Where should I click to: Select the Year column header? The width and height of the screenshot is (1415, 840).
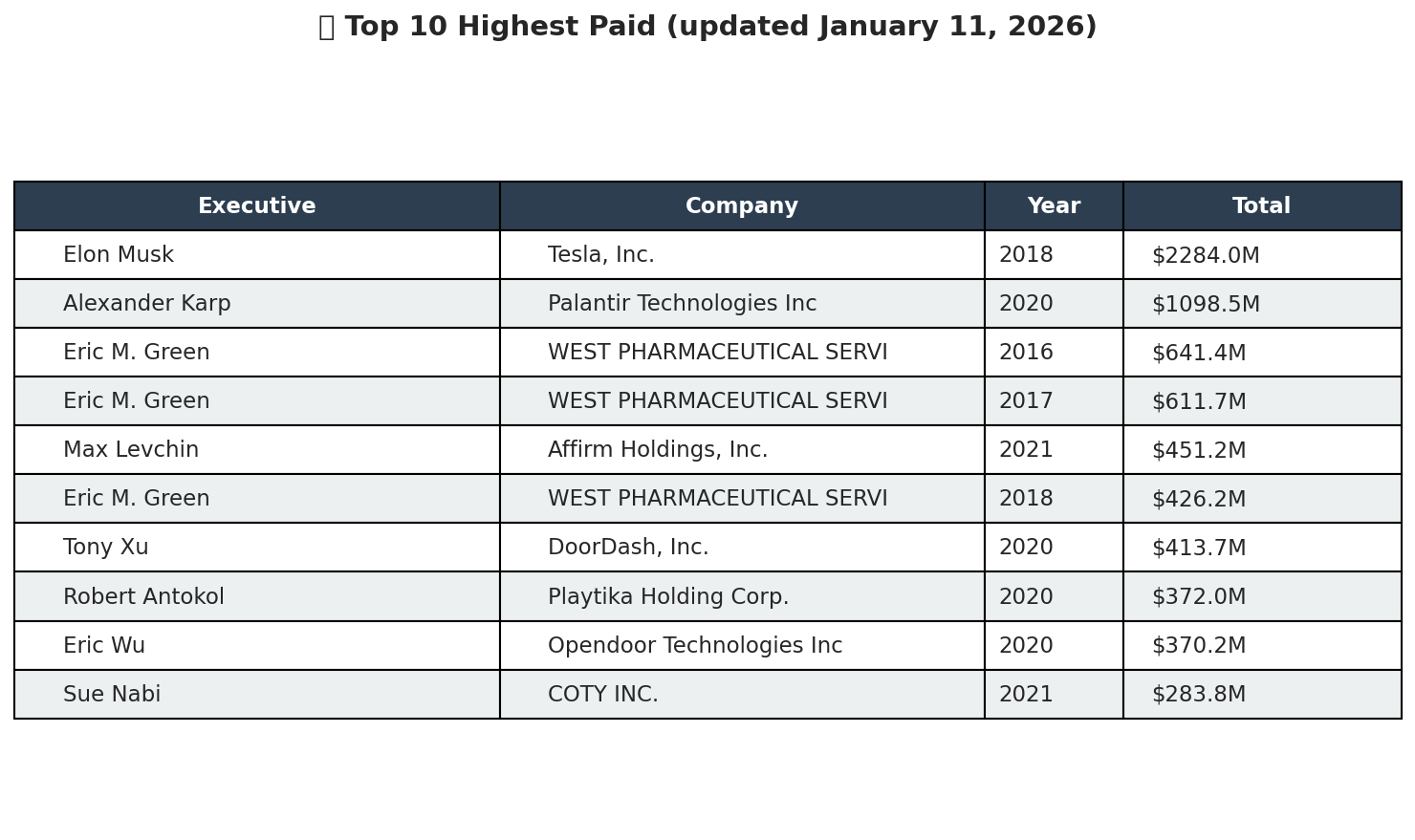(1054, 206)
